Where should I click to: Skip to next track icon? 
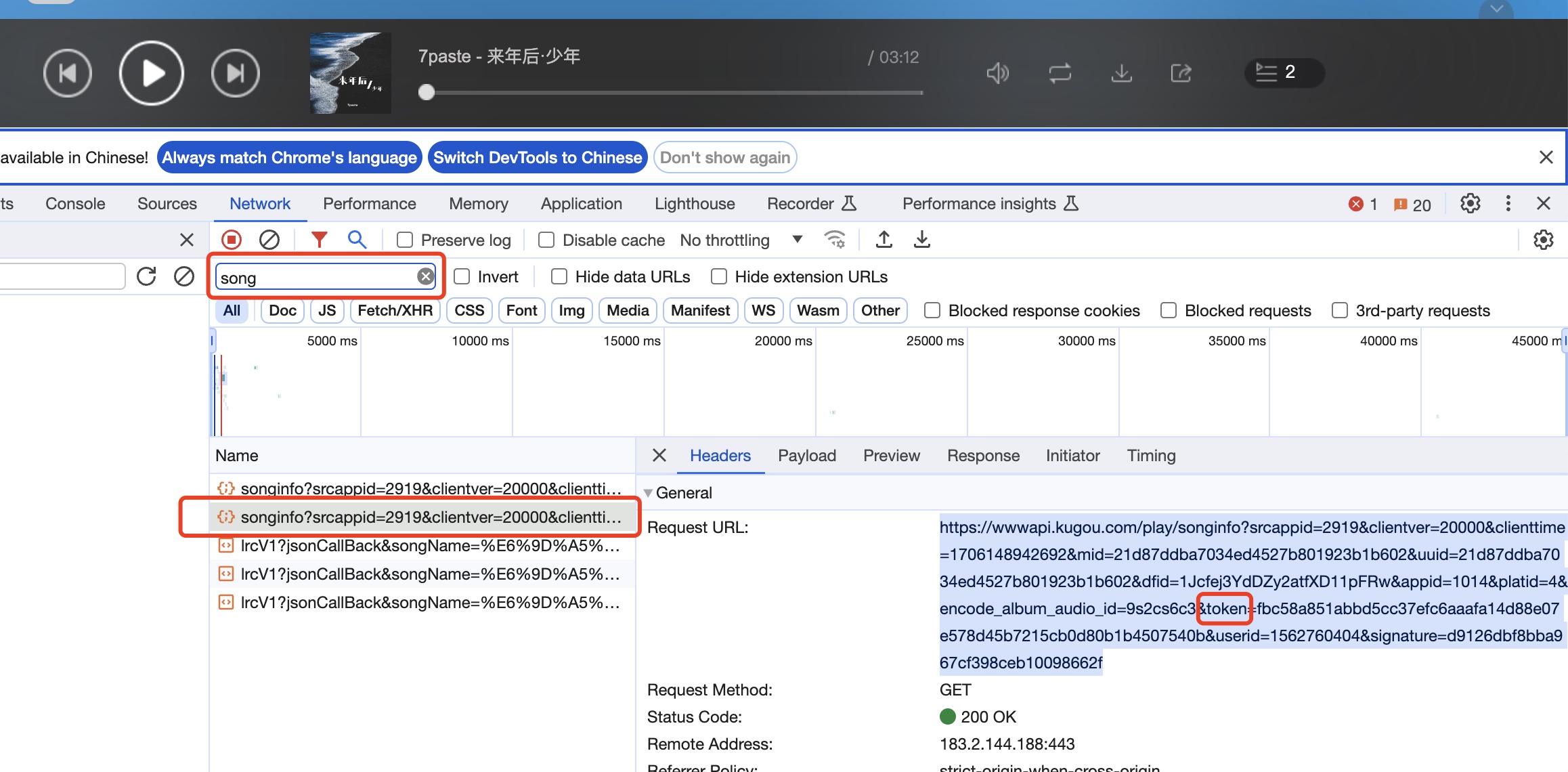[235, 73]
